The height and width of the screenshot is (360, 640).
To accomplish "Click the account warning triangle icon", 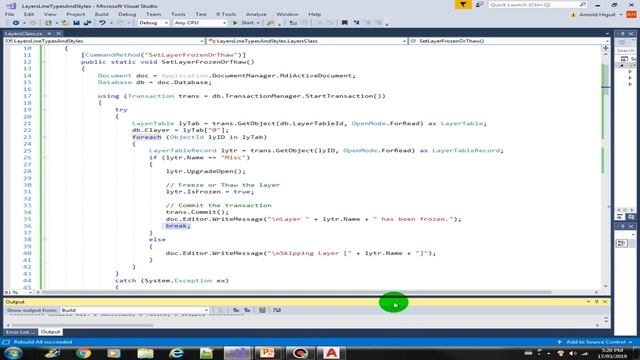I will [x=573, y=15].
